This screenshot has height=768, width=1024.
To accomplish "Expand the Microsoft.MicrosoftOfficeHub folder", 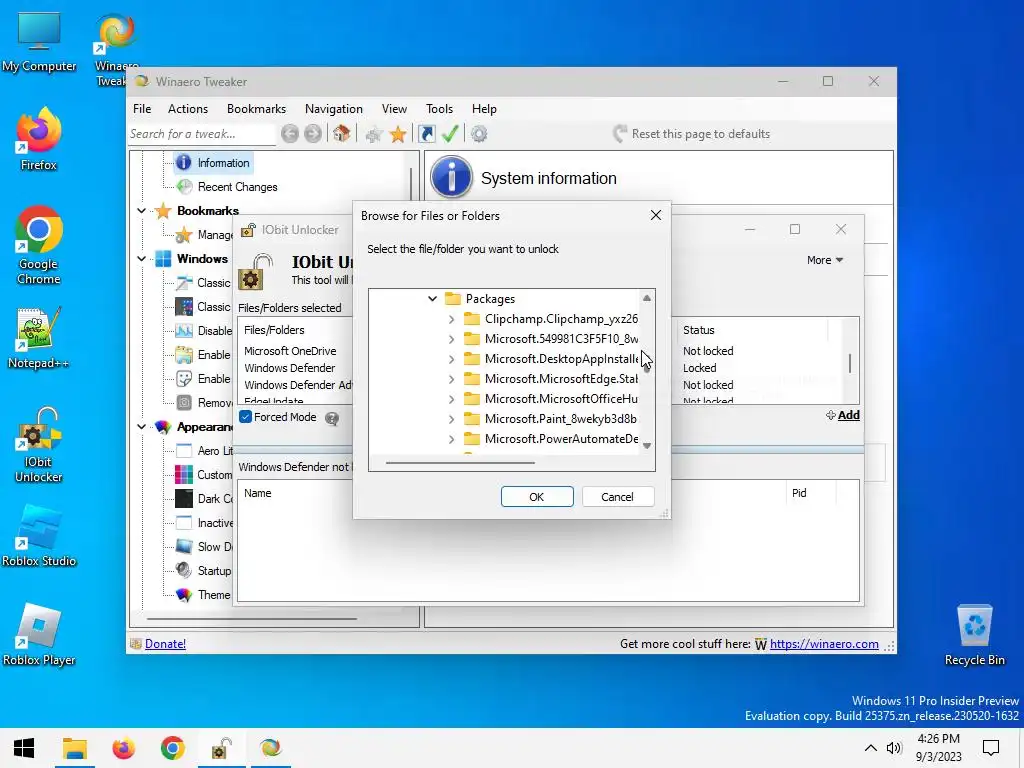I will coord(451,399).
